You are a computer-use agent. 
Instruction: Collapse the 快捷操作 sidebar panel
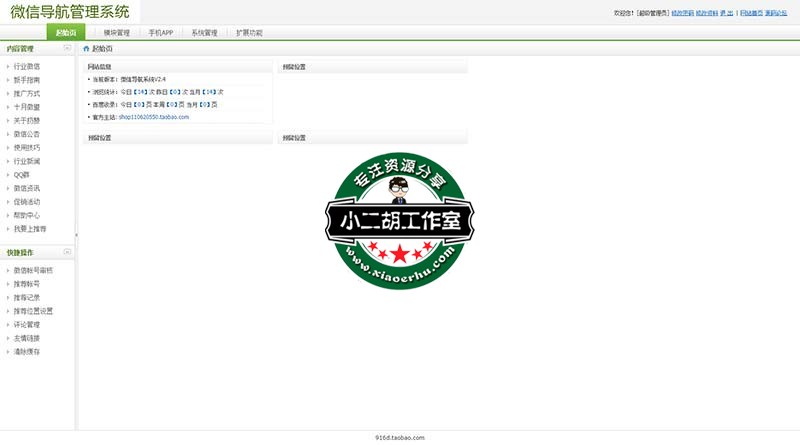67,252
